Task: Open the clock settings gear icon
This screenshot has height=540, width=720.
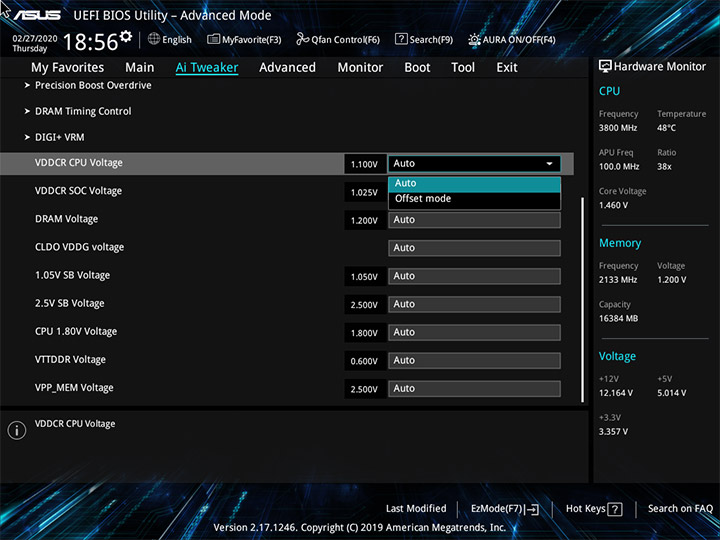Action: coord(126,36)
